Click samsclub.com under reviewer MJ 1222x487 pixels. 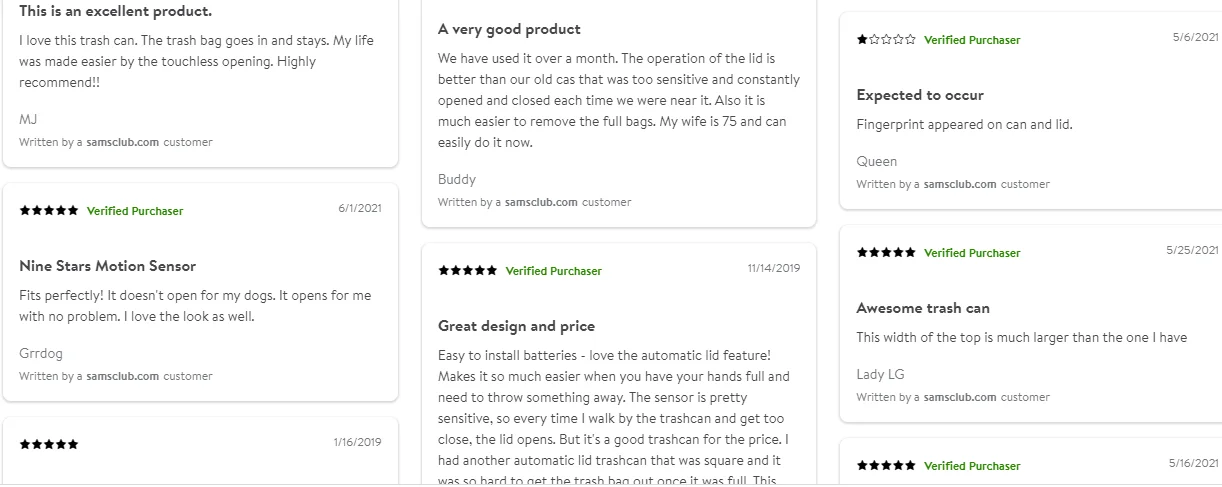[122, 142]
